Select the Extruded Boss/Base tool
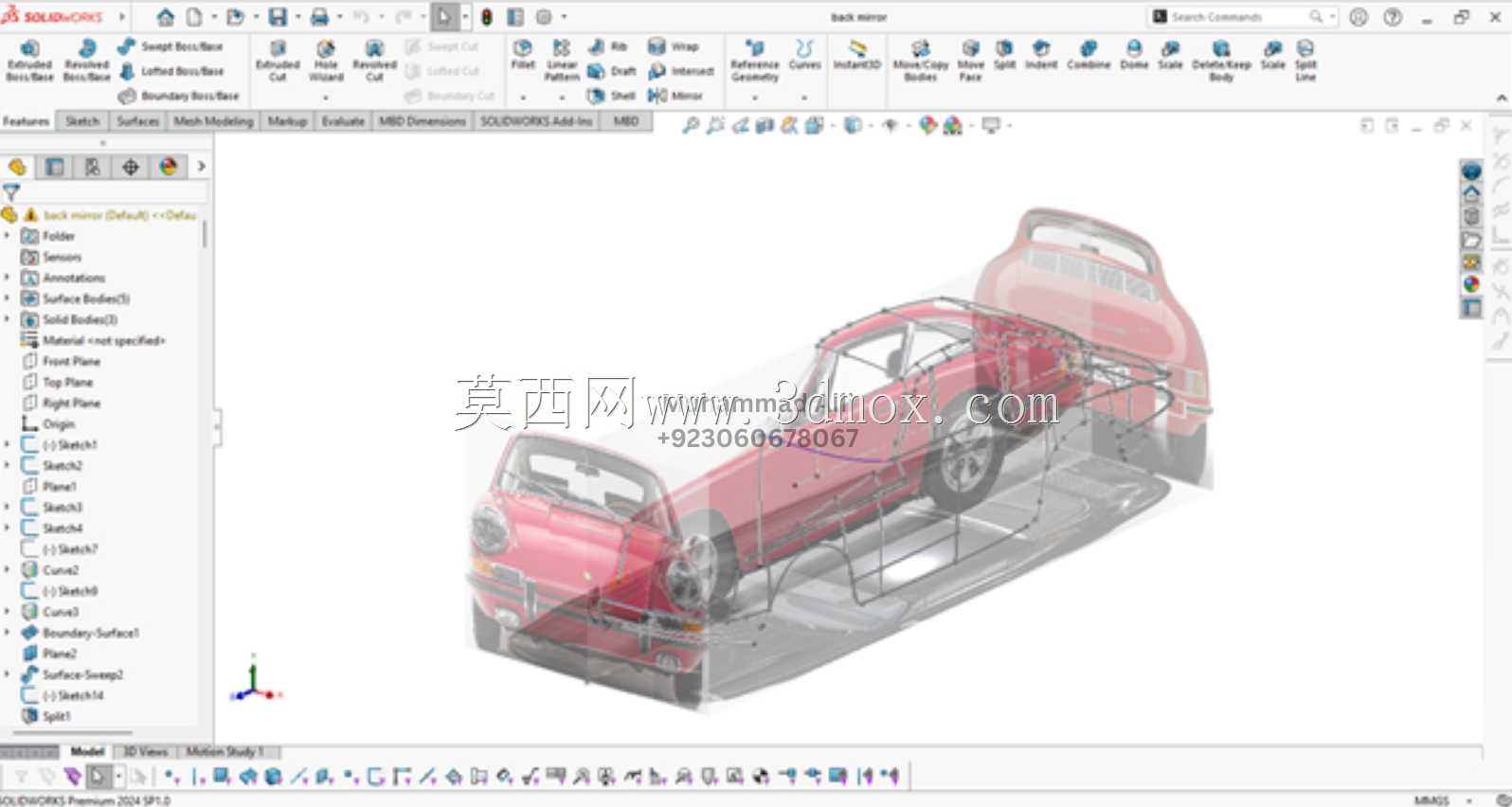This screenshot has height=807, width=1512. click(29, 61)
